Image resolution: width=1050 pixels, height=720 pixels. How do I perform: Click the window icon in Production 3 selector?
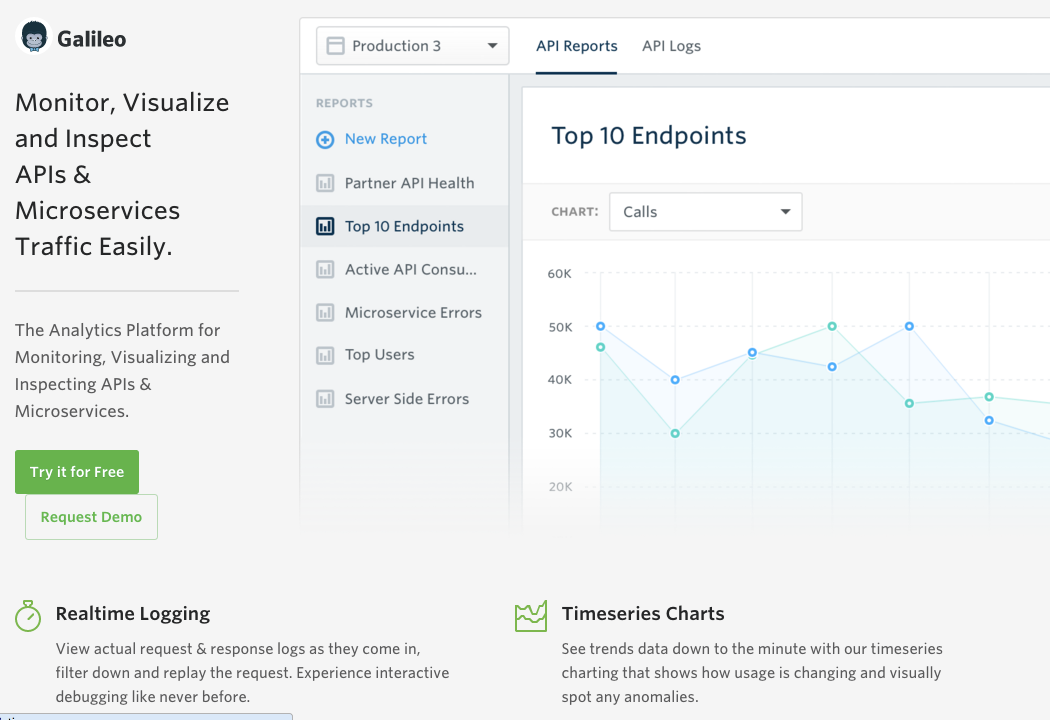(x=335, y=46)
